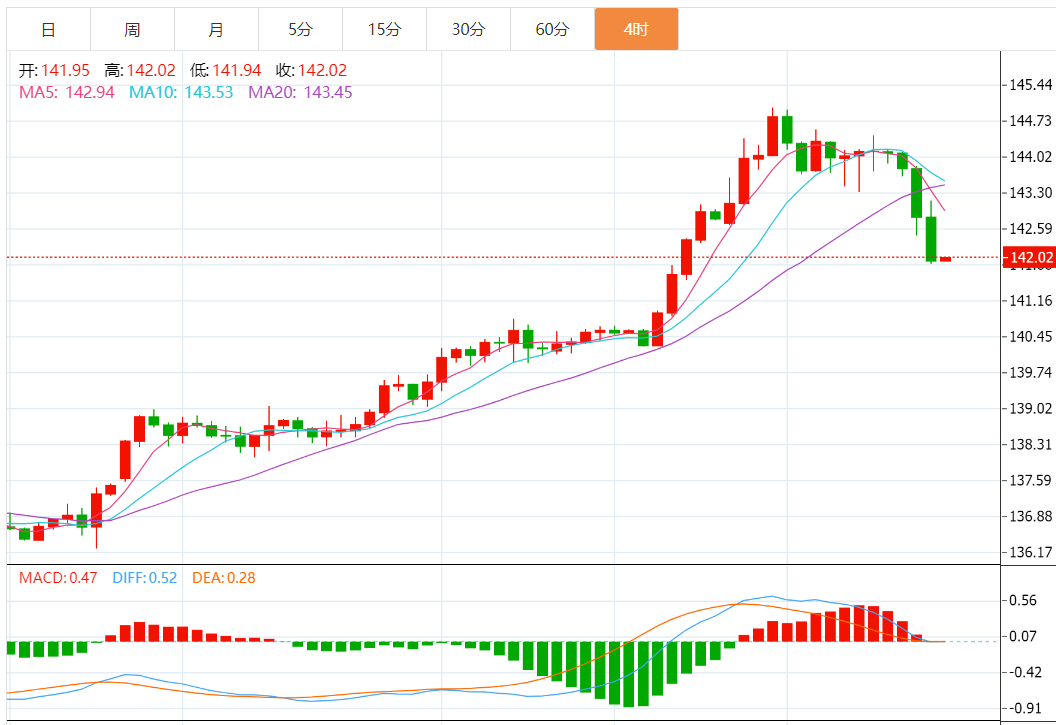1056x725 pixels.
Task: Click the 0.07 MACD axis label
Action: coord(1023,636)
